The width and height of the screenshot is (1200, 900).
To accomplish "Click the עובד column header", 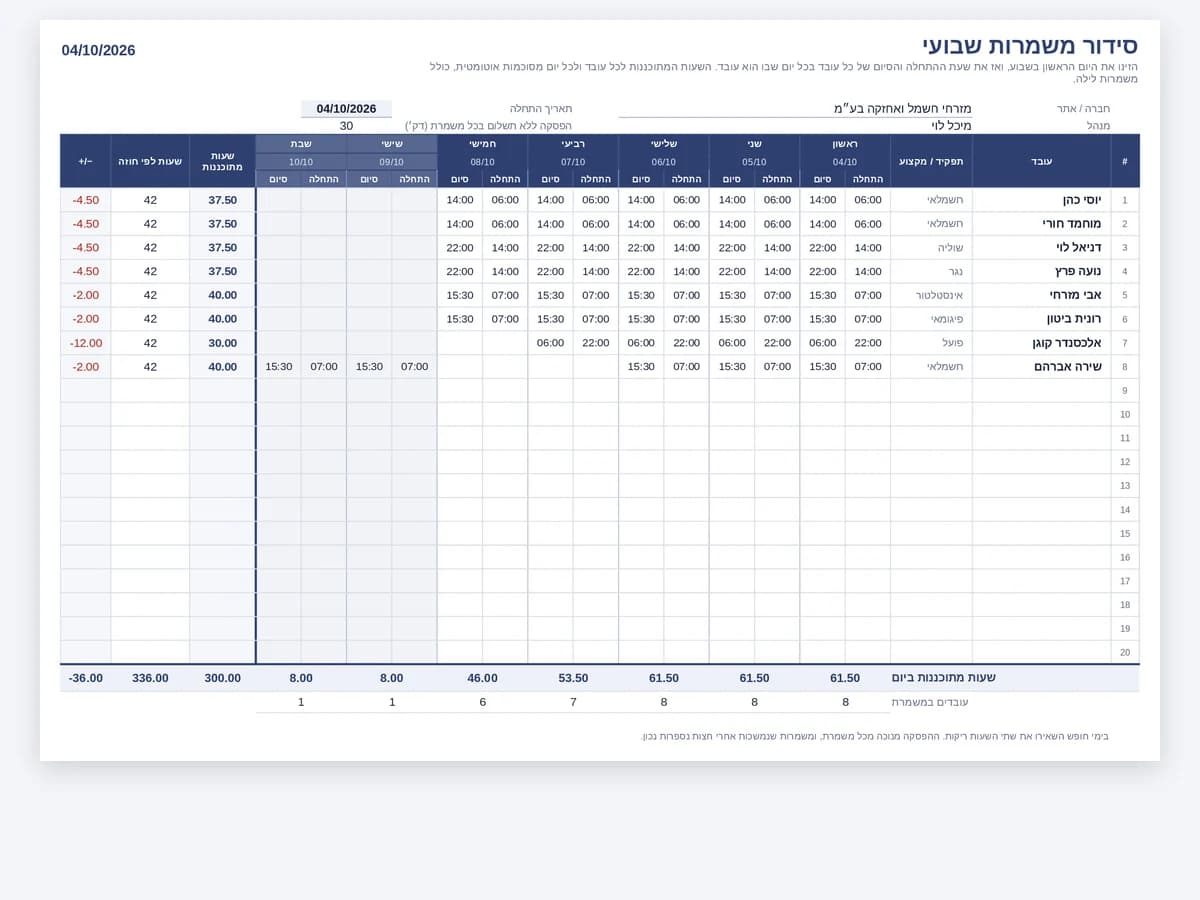I will coord(1041,161).
